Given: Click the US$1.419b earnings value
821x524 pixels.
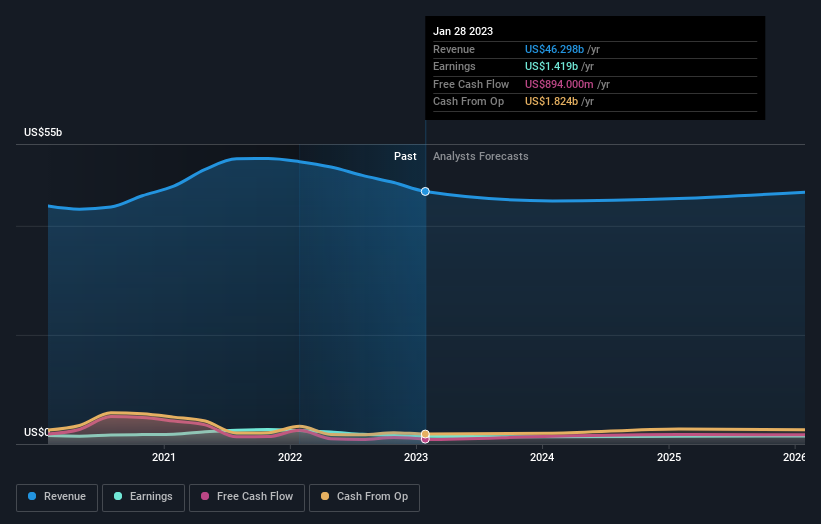Looking at the screenshot, I should coord(552,66).
